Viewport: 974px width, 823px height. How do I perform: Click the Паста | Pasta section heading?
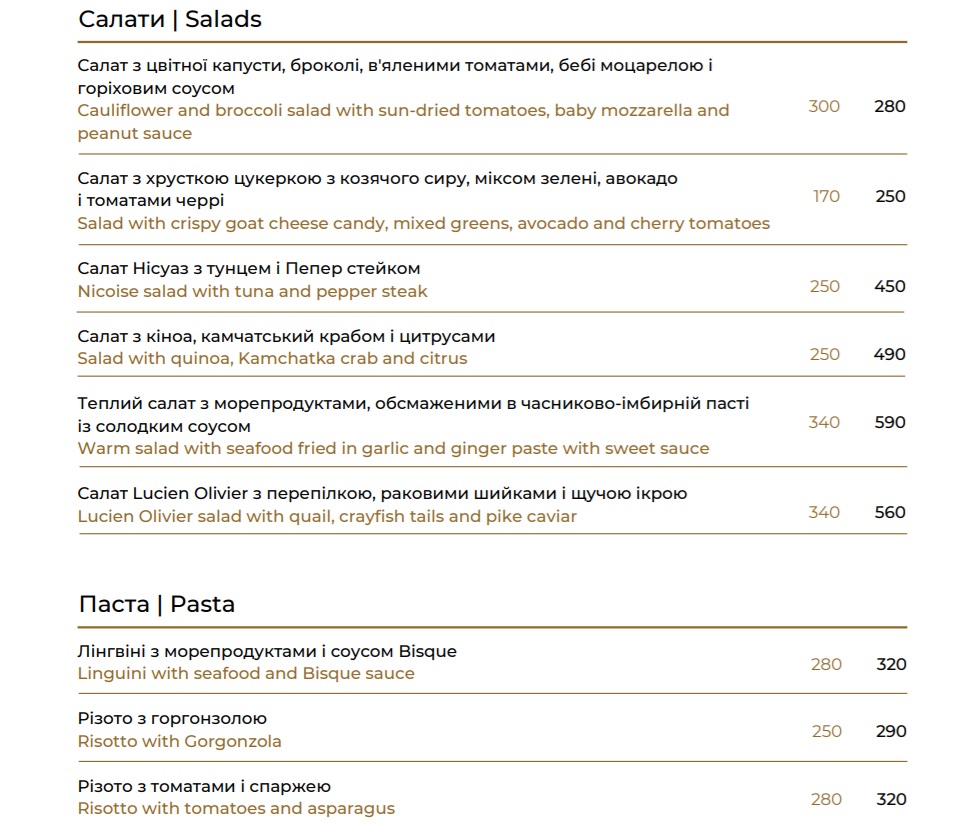pos(157,604)
